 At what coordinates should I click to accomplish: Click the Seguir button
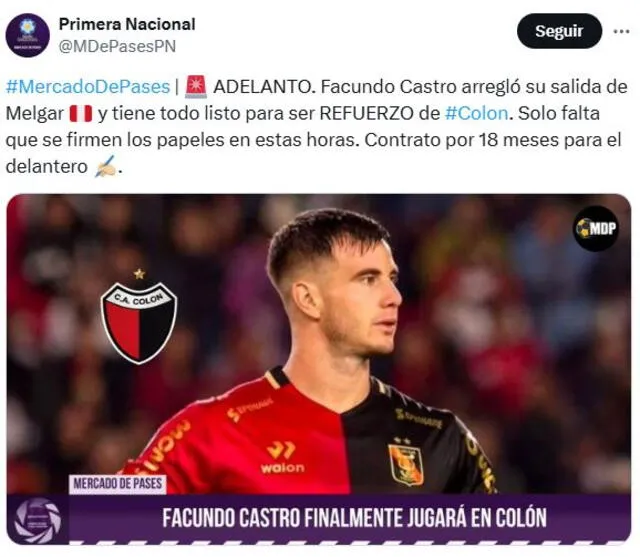pyautogui.click(x=559, y=31)
